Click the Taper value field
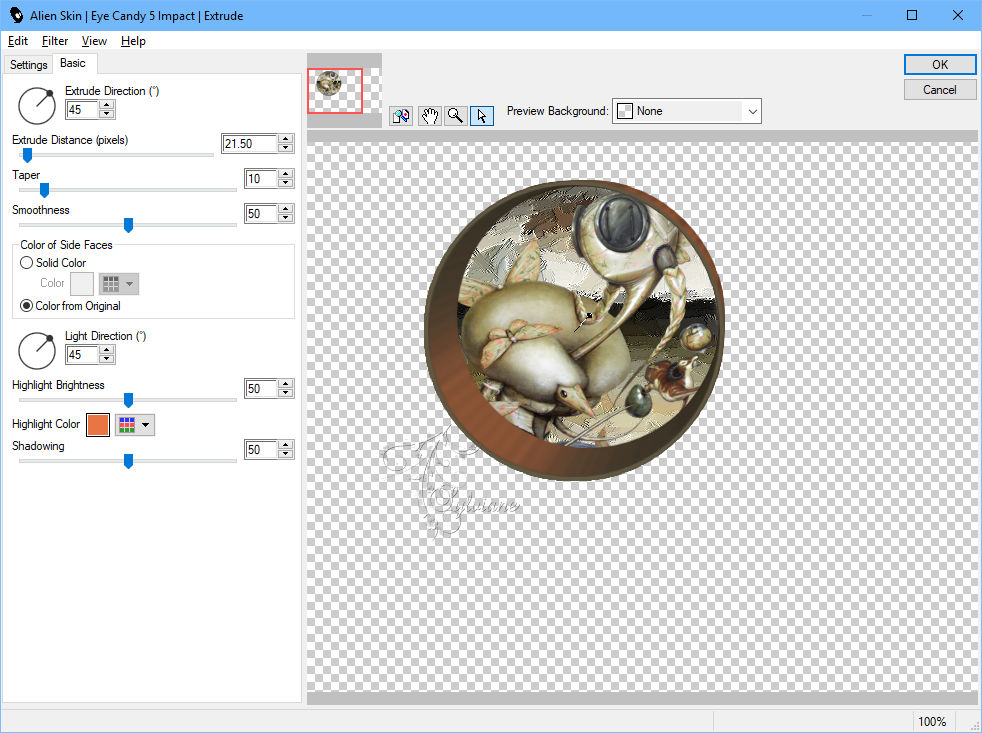 [x=261, y=179]
